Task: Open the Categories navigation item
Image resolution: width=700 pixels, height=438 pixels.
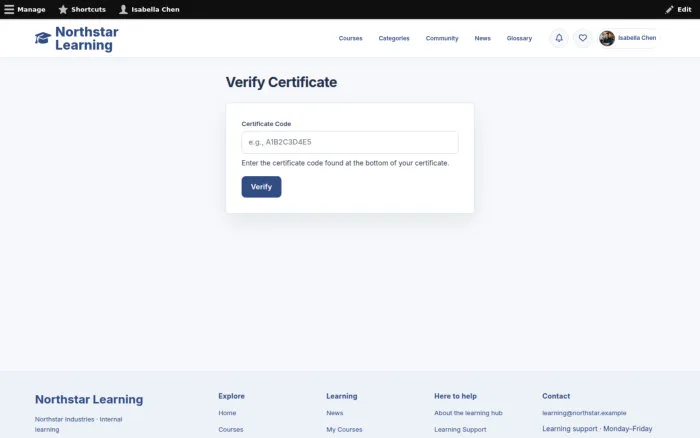Action: (394, 38)
